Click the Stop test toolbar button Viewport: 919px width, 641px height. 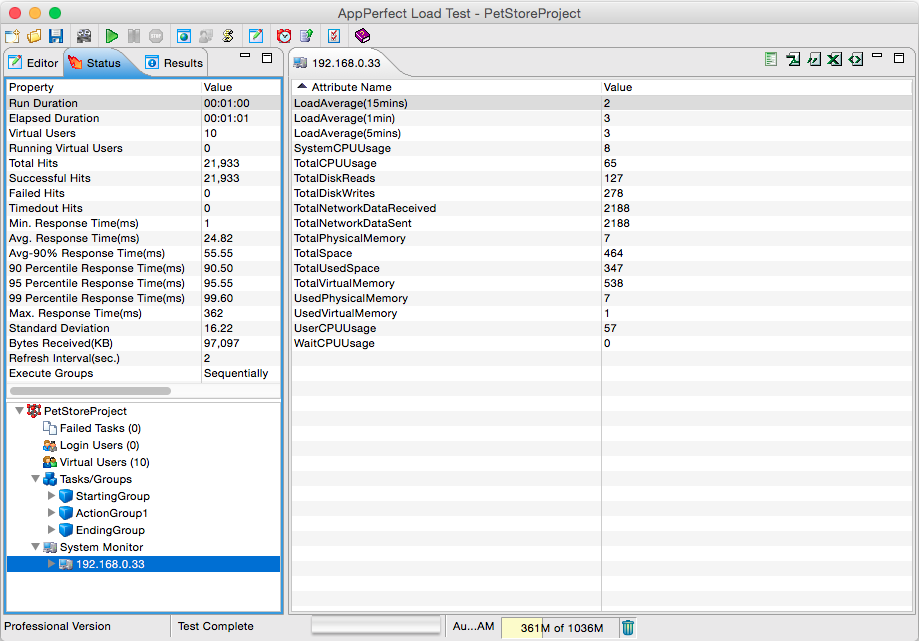pos(156,36)
